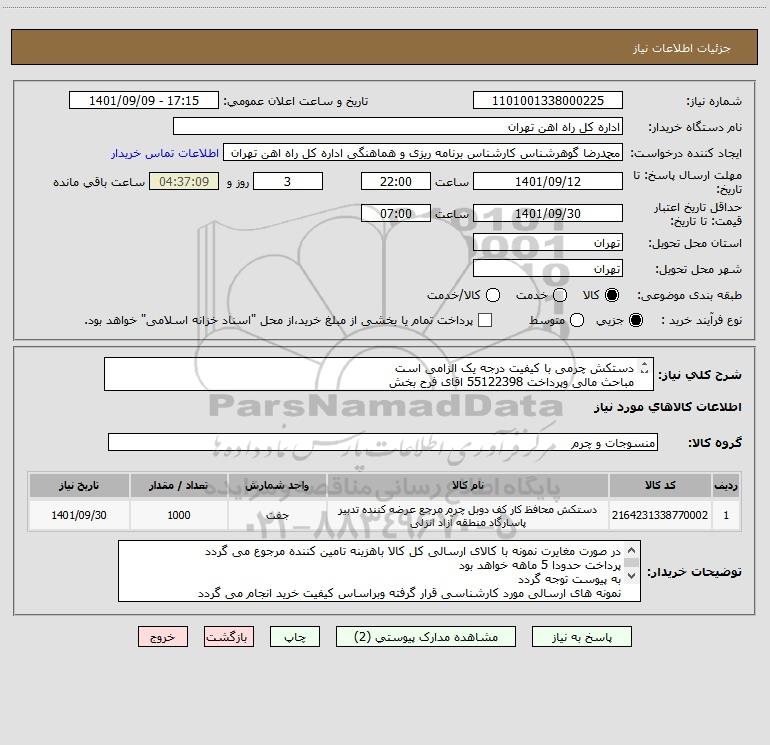Select the خدمت radio button
The width and height of the screenshot is (770, 745).
click(560, 295)
